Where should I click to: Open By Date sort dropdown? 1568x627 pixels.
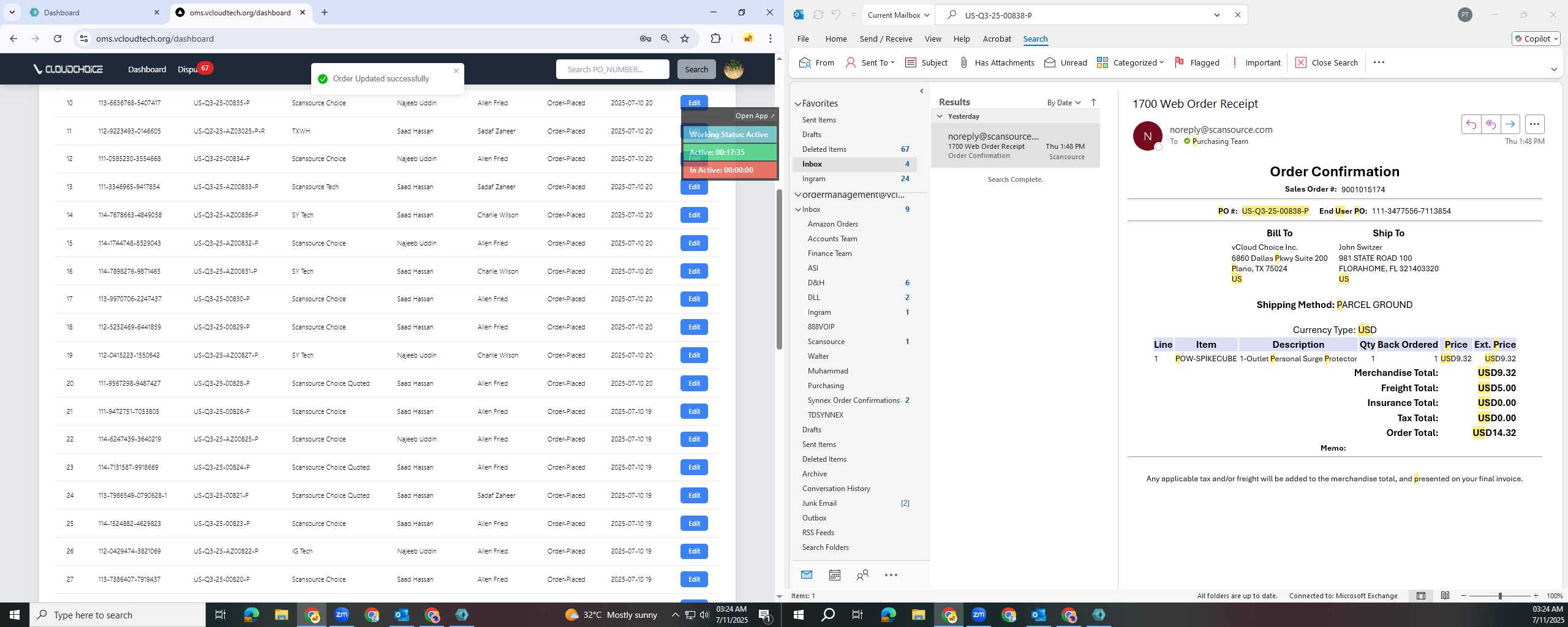1063,102
